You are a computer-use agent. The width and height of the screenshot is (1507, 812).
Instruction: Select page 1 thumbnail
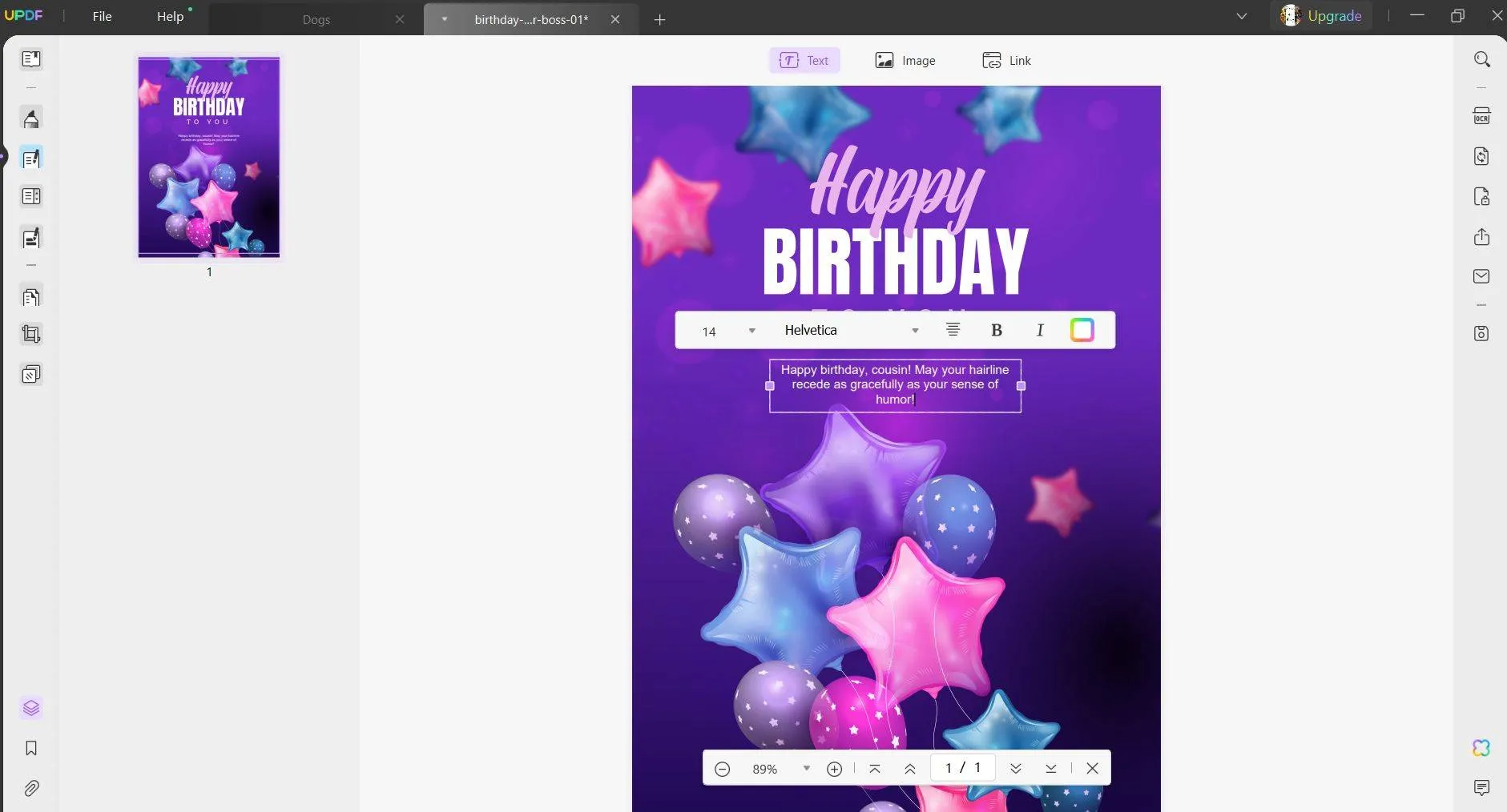(209, 157)
